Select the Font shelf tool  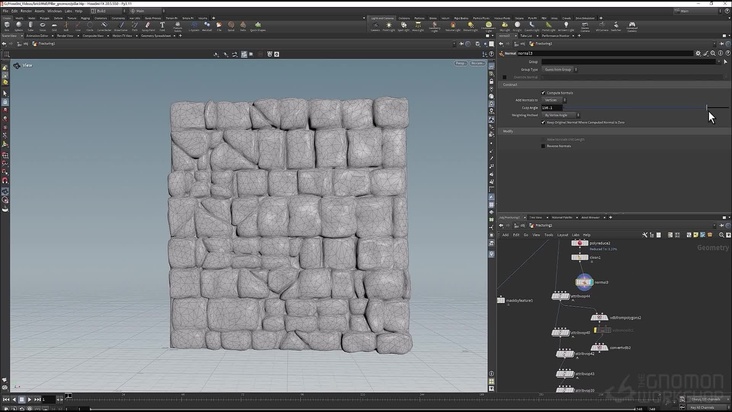[x=162, y=26]
